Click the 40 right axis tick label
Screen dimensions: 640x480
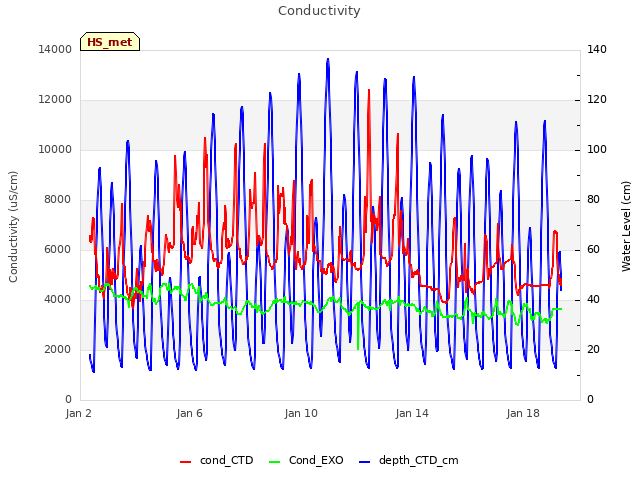tap(593, 300)
